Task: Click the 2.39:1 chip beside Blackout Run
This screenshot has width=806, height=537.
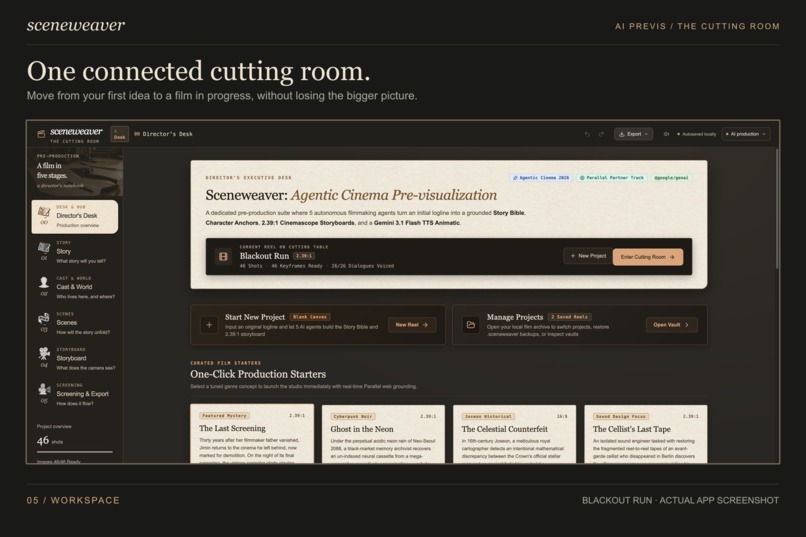Action: (x=304, y=256)
